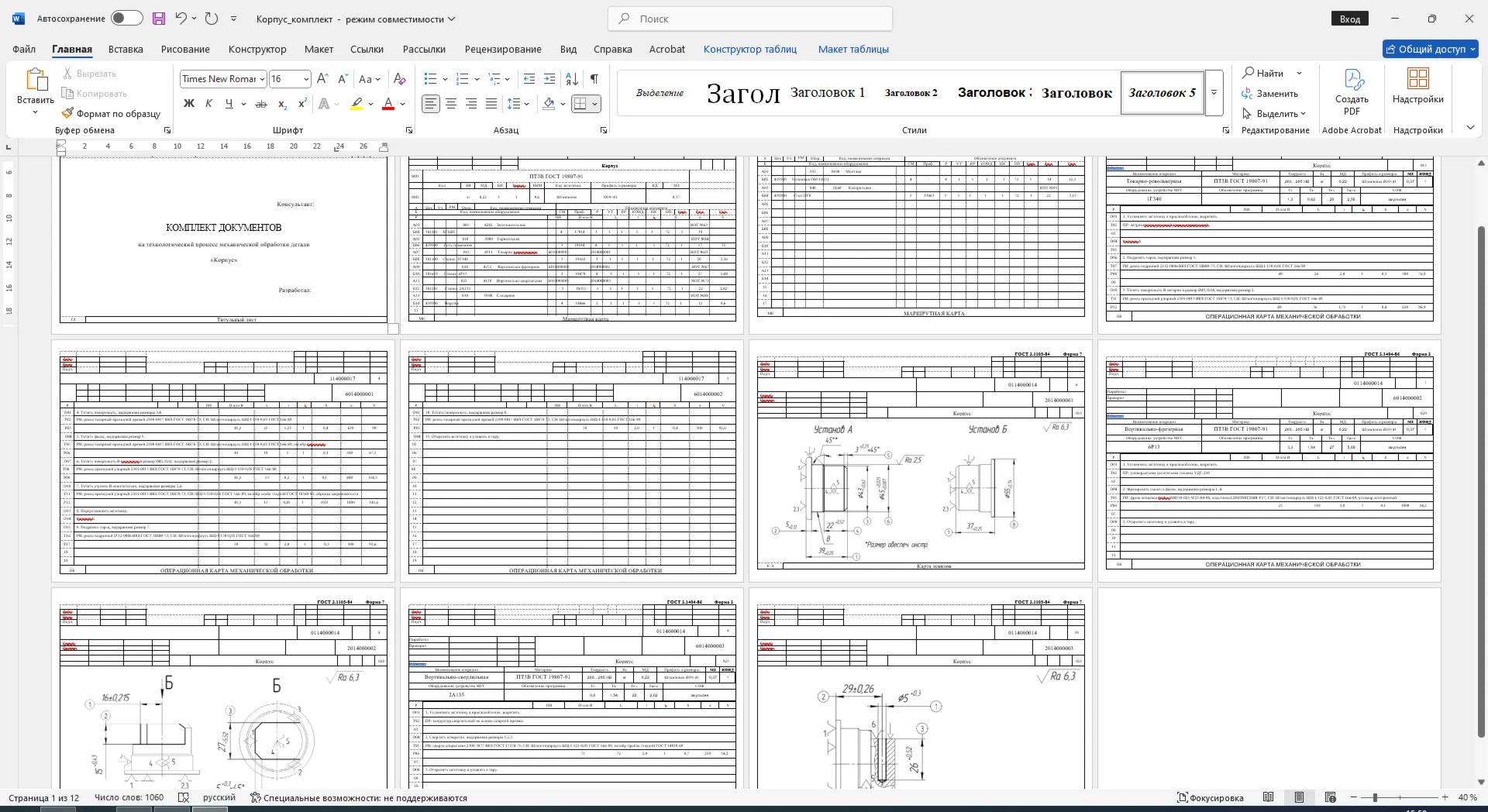The width and height of the screenshot is (1488, 812).
Task: Click the bulleted list icon
Action: [431, 79]
